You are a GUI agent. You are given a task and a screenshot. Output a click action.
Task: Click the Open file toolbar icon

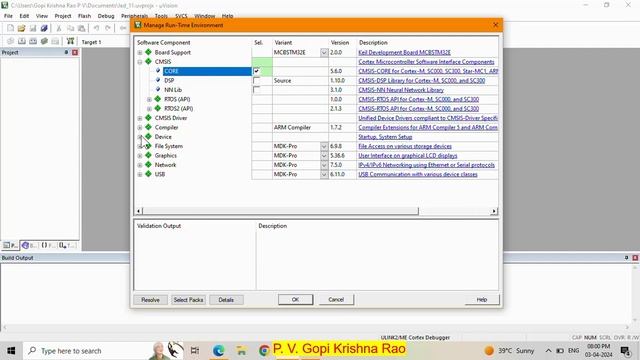21,28
